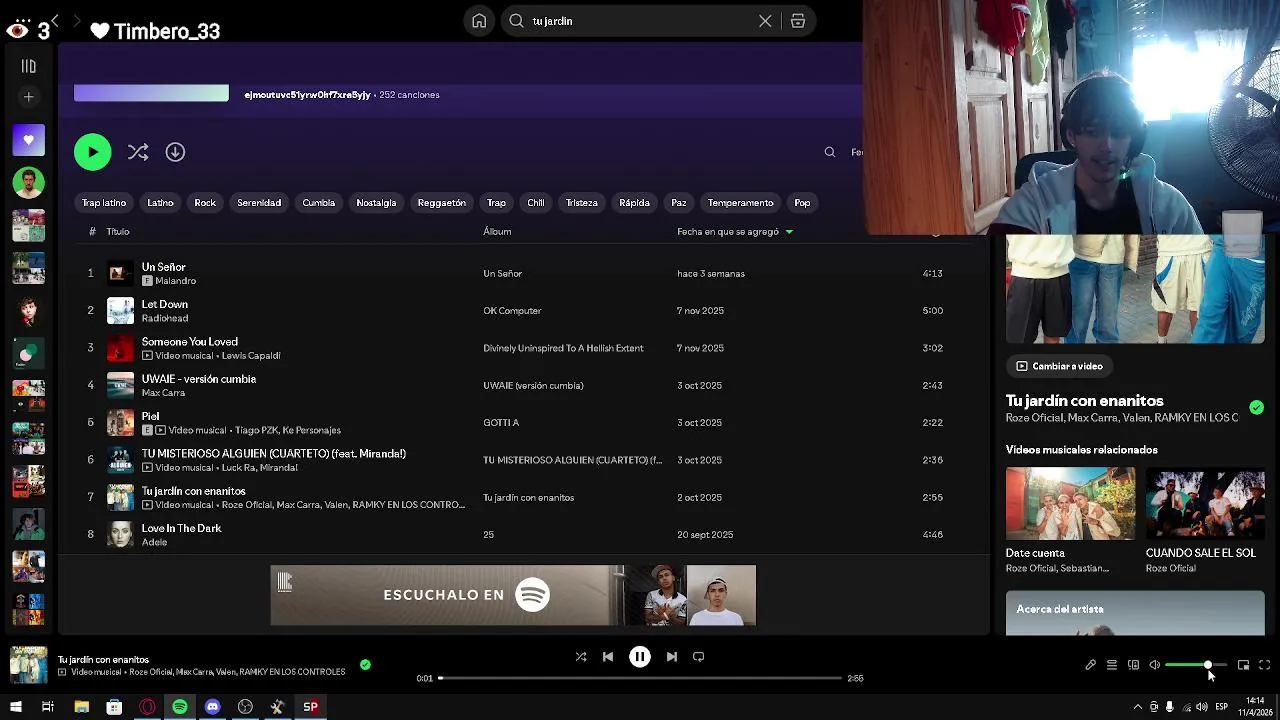Create a new playlist with plus icon

[28, 97]
